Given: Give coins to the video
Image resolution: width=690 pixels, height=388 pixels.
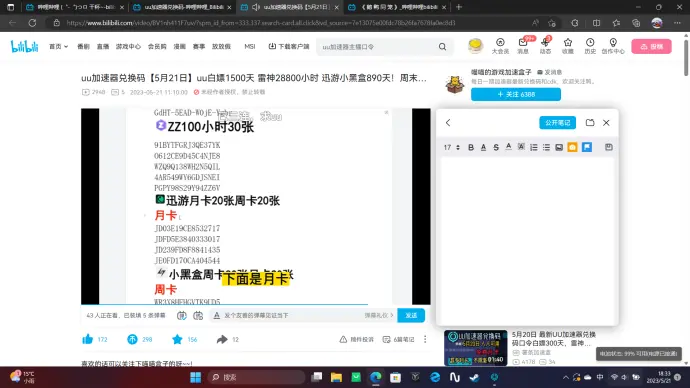Looking at the screenshot, I should coord(132,339).
